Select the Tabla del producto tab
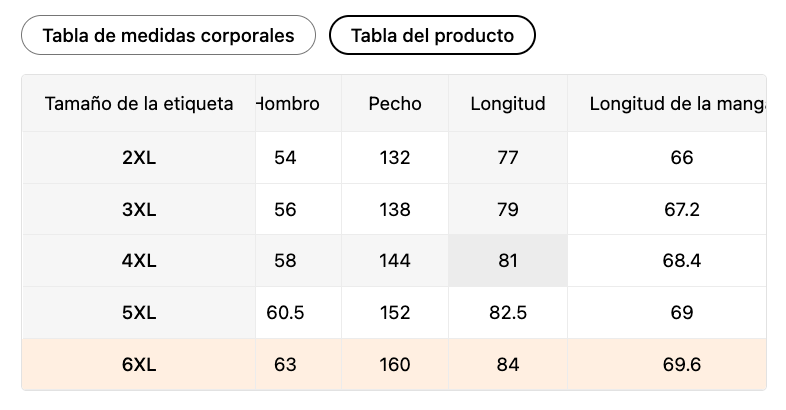This screenshot has width=786, height=410. coord(432,36)
